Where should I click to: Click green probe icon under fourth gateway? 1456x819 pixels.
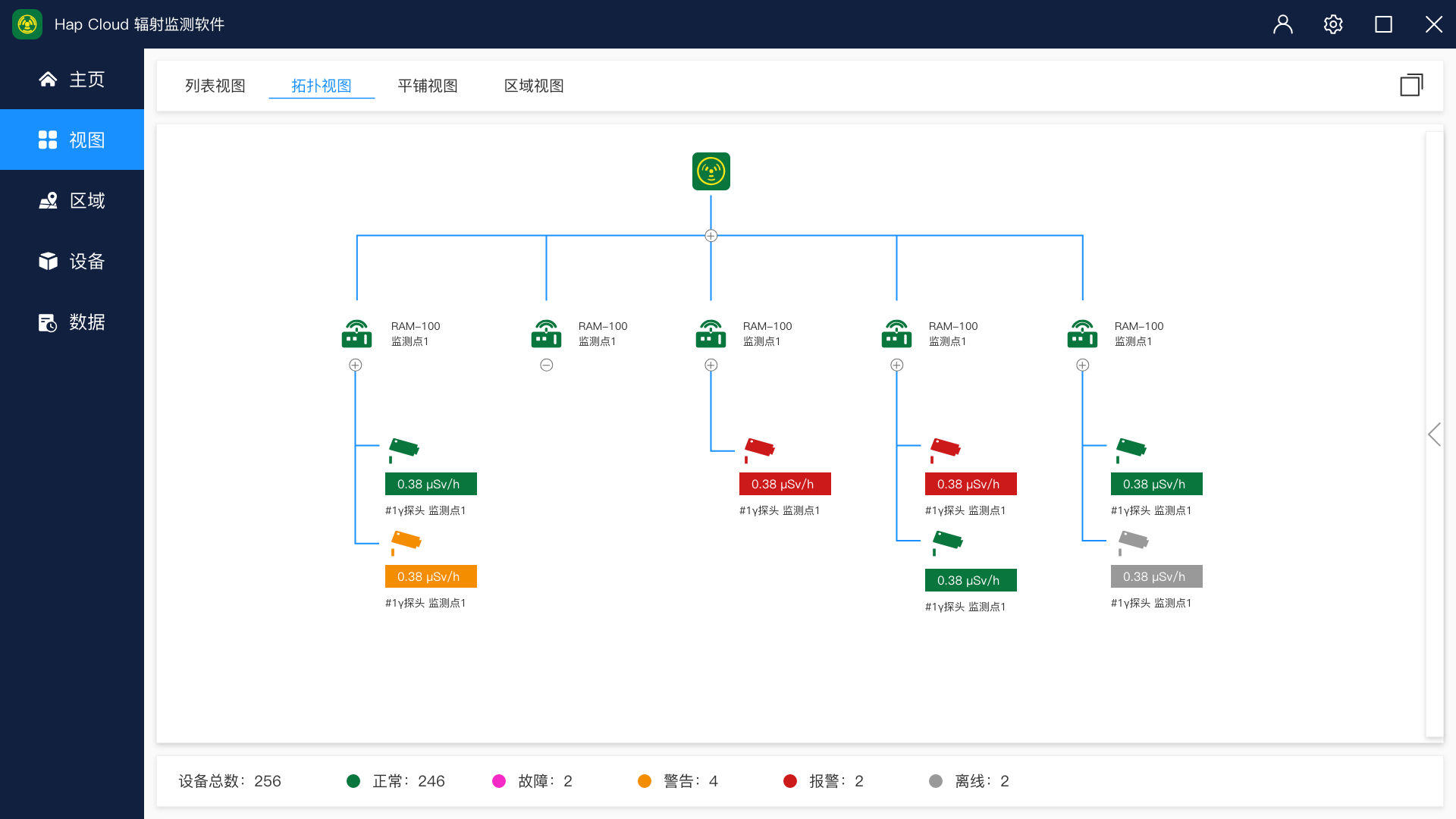(947, 542)
